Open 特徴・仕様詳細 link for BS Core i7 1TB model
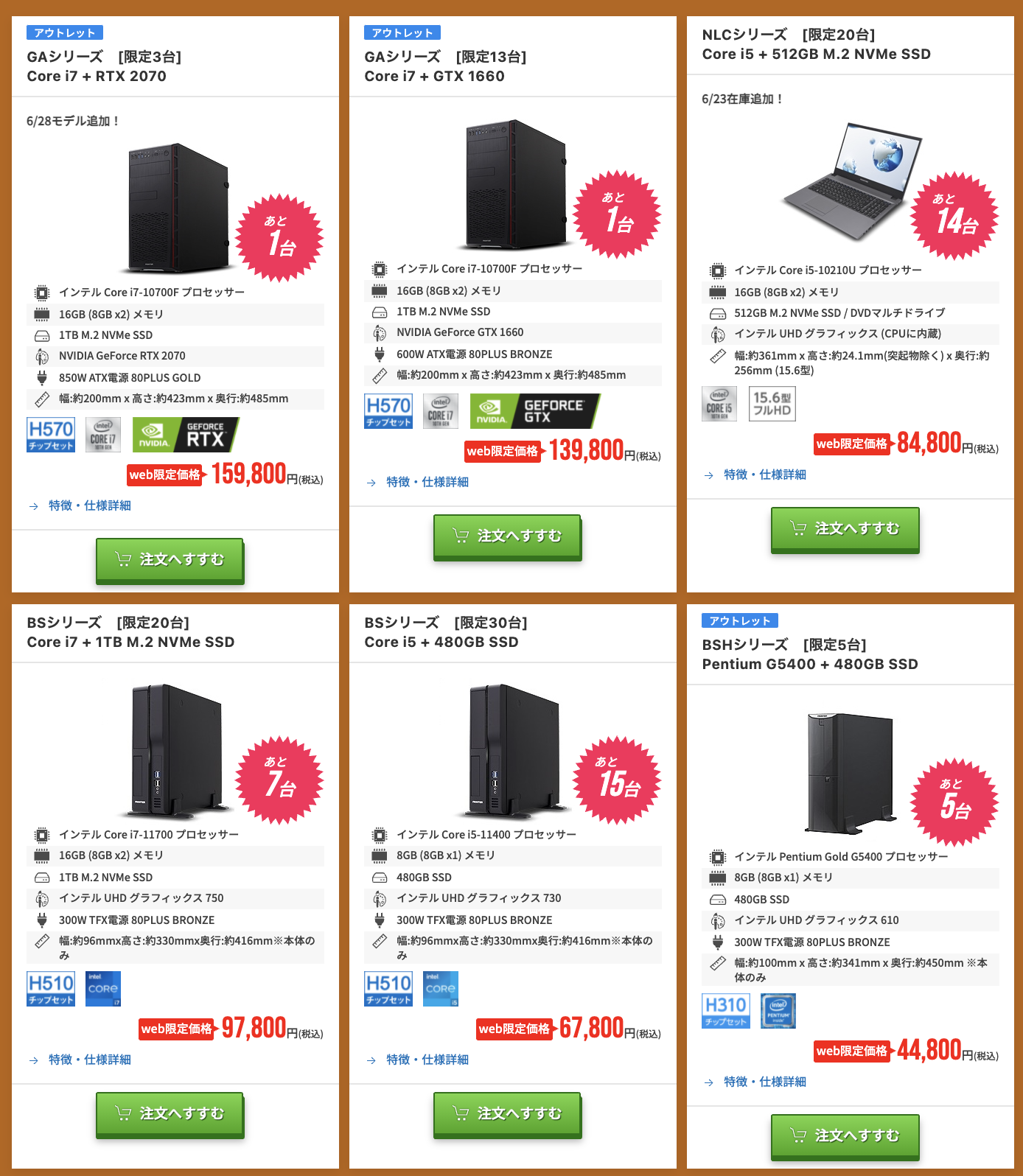Viewport: 1023px width, 1176px height. [90, 1060]
